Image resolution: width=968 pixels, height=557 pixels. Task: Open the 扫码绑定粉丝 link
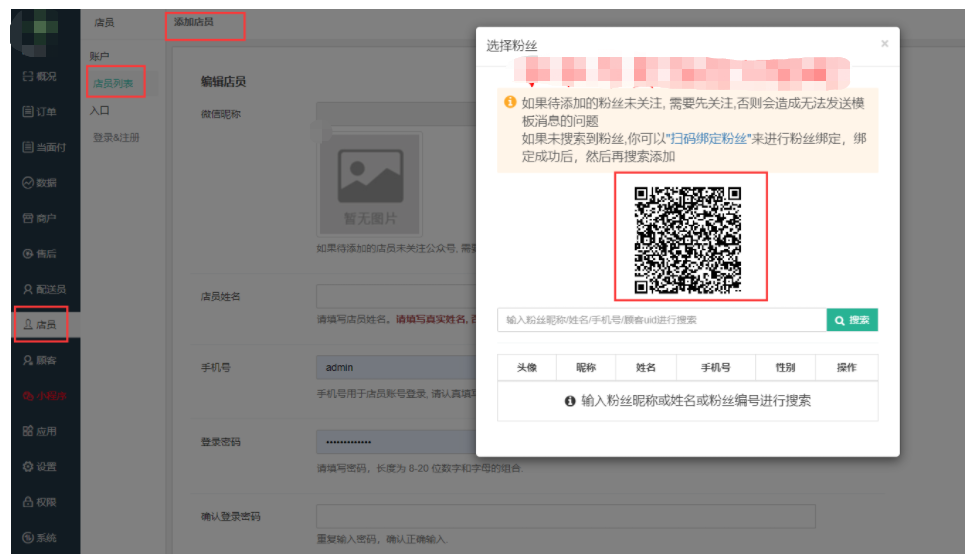tap(709, 138)
